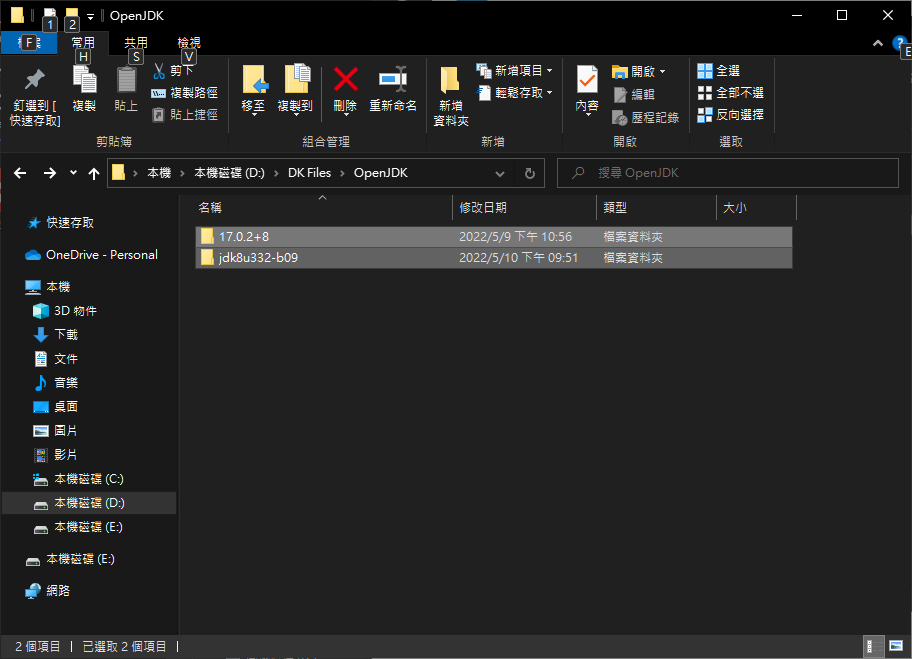Select OneDrive - Personal in navigation pane
Screen dimensions: 912x659
[x=102, y=255]
